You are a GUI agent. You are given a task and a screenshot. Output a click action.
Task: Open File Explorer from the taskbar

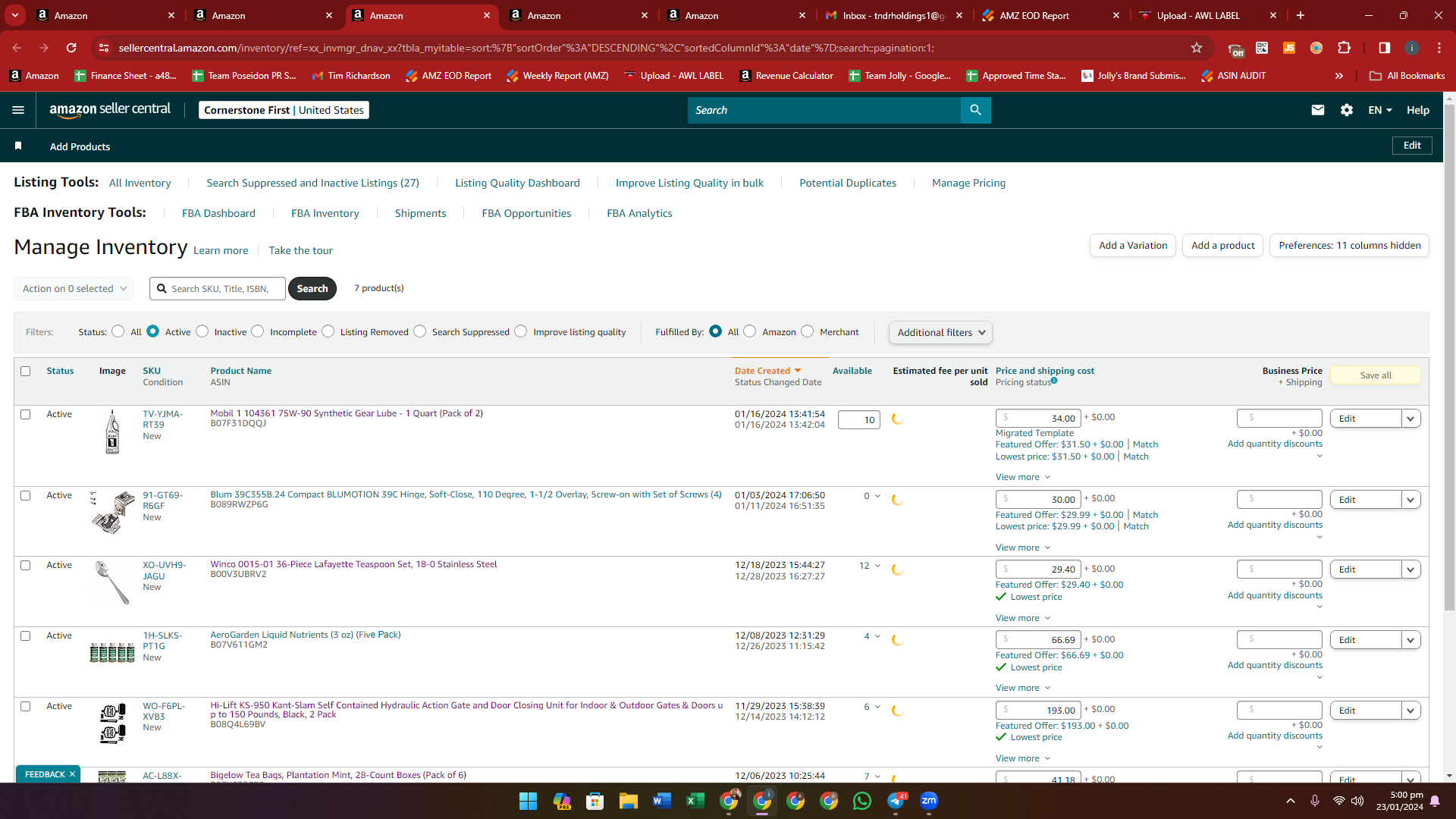pos(628,801)
